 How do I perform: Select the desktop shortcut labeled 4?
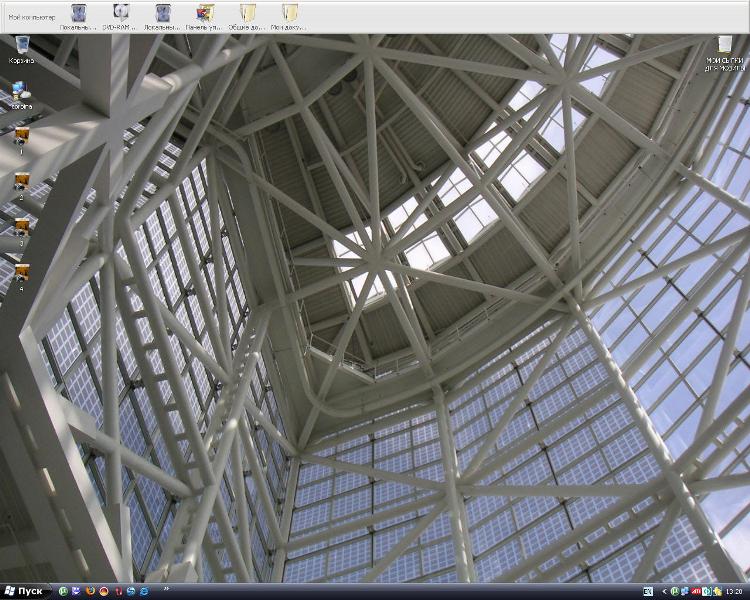point(22,278)
